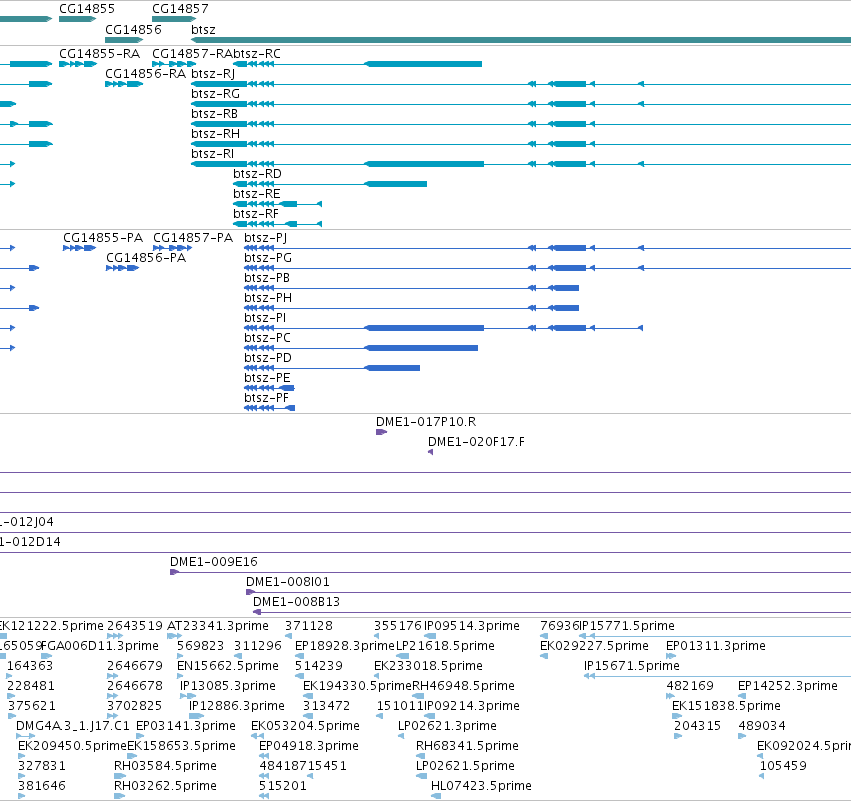Image resolution: width=851 pixels, height=801 pixels.
Task: Select the btsz-RJ transcript label
Action: (x=213, y=74)
